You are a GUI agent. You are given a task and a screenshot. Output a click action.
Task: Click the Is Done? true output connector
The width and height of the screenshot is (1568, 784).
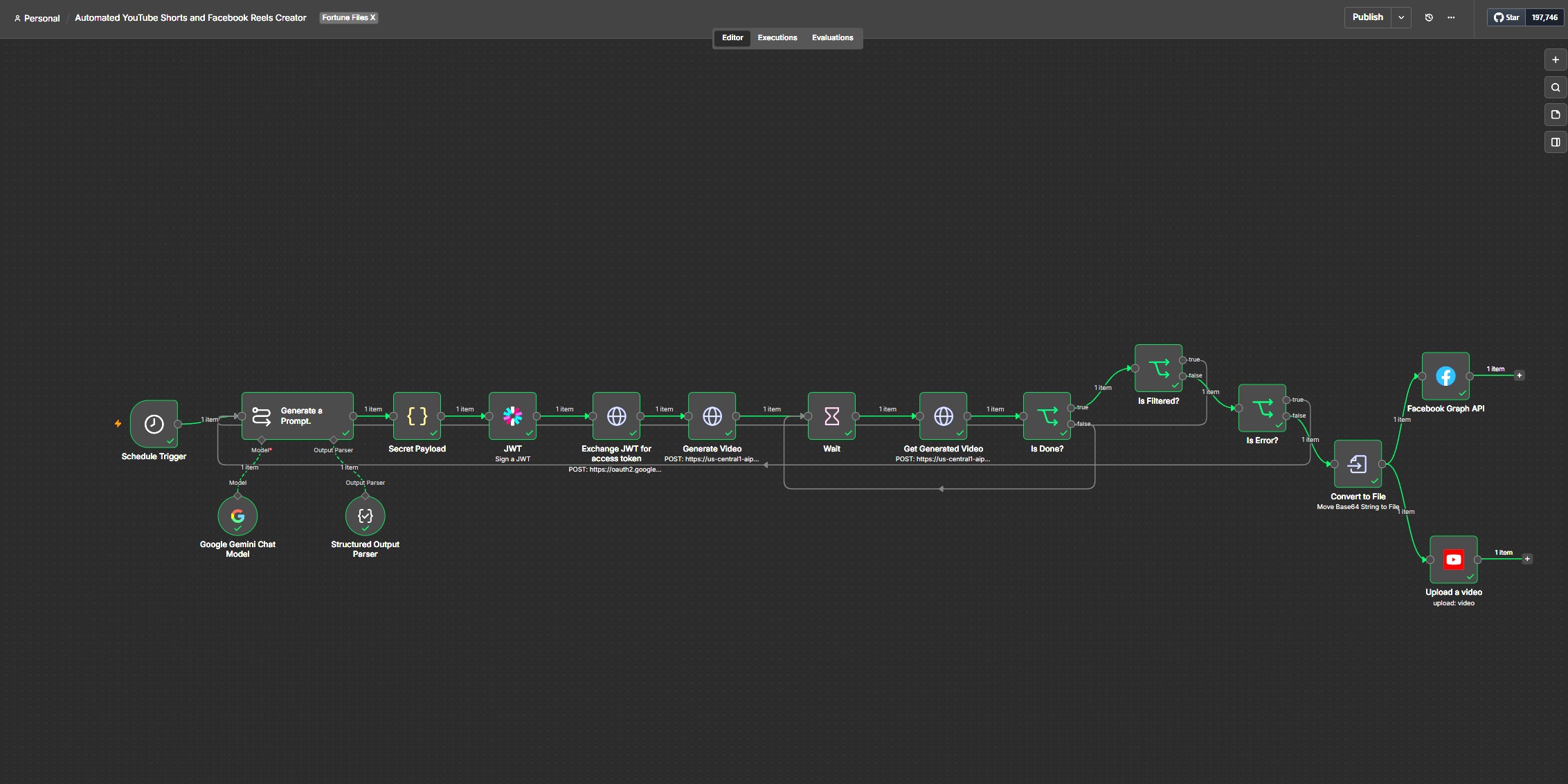click(x=1071, y=408)
